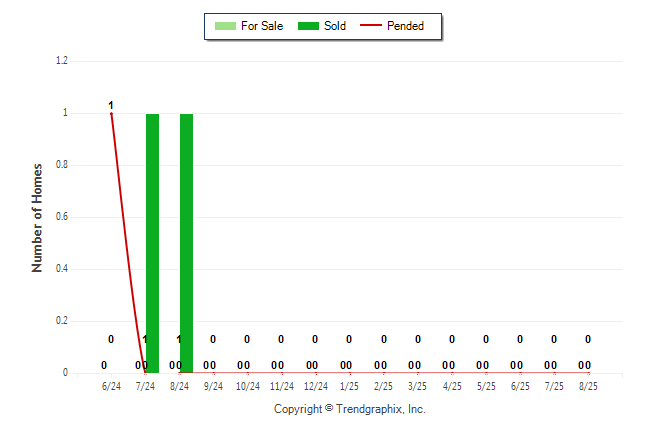This screenshot has width=646, height=434.
Task: Click the 1.2 y-axis tick label
Action: coord(62,61)
